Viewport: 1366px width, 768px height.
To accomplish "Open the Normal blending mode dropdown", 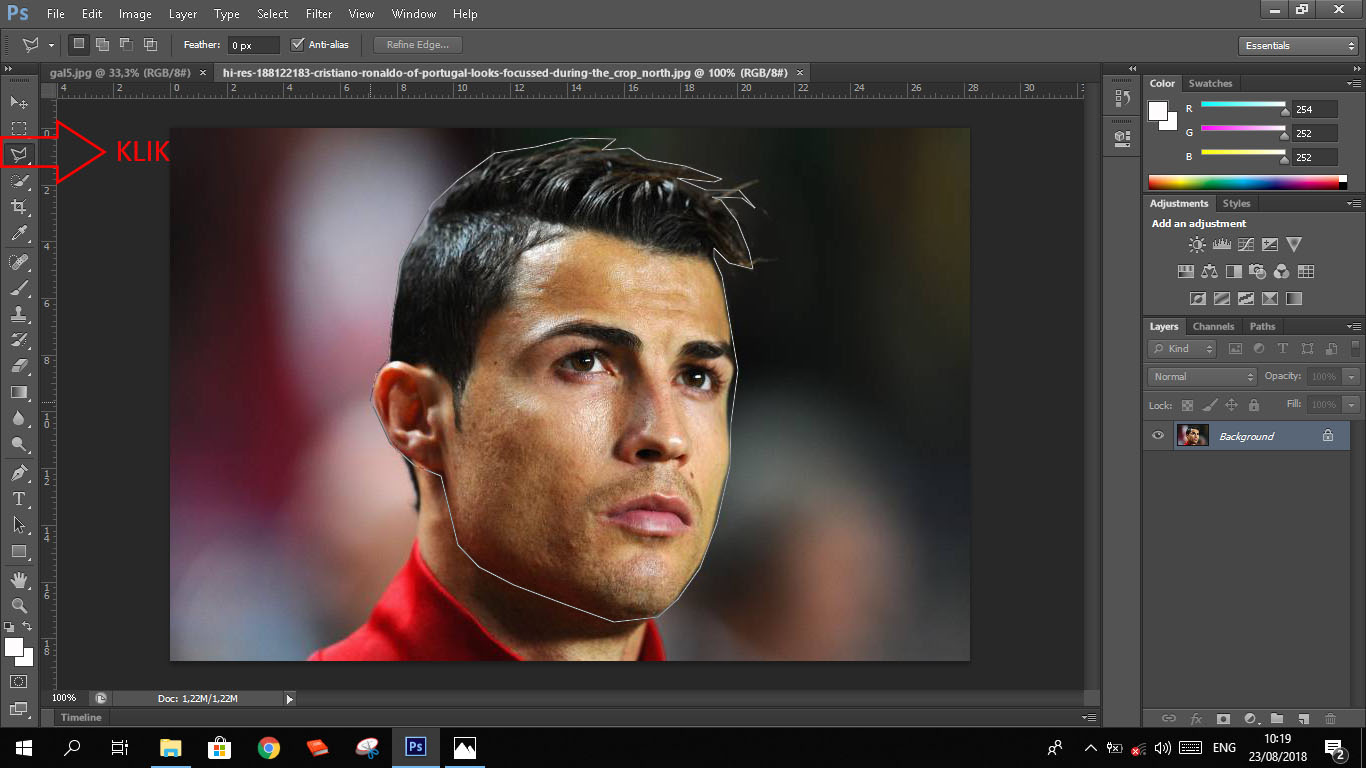I will 1202,377.
